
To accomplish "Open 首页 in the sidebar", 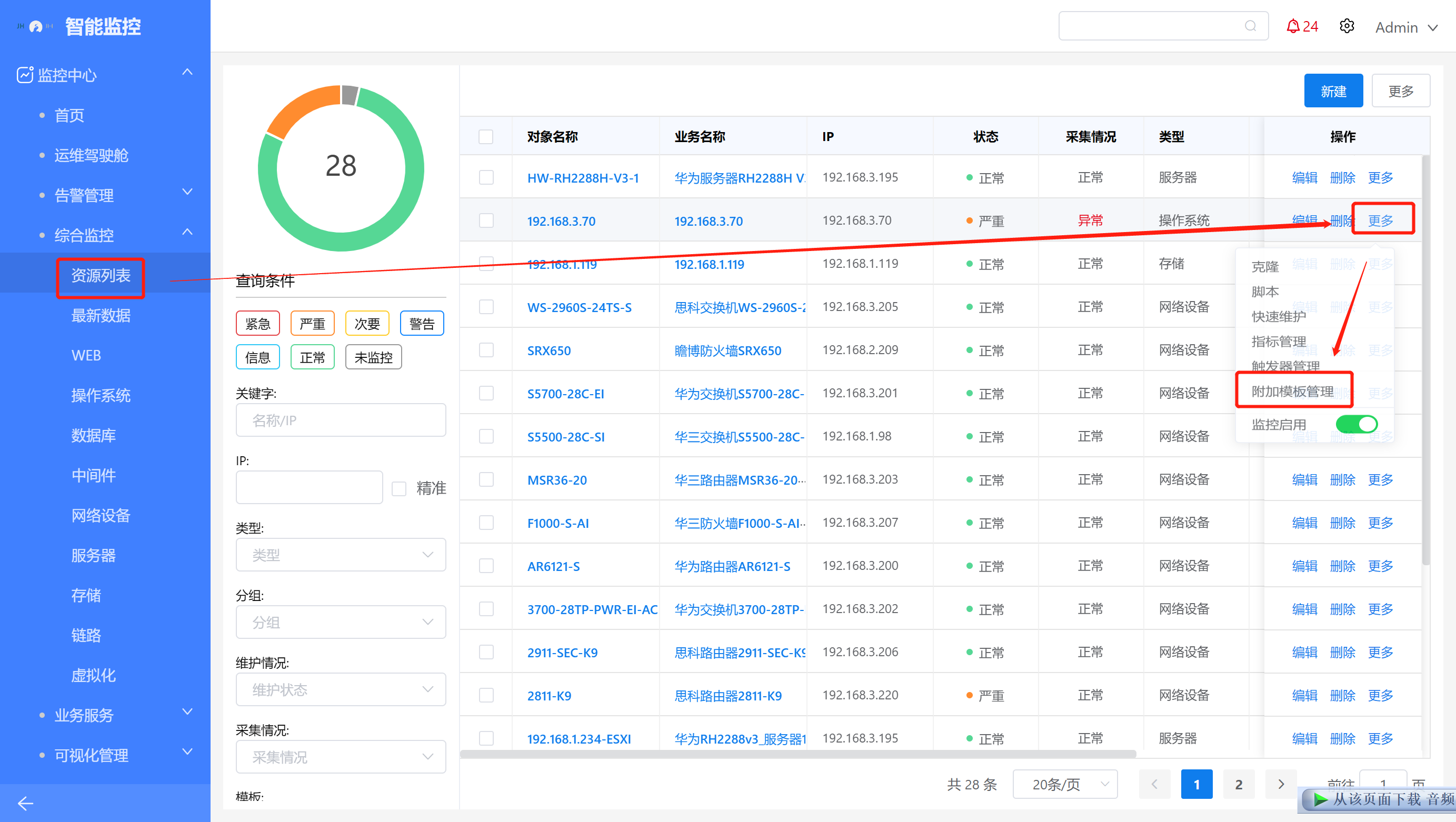I will click(x=69, y=115).
